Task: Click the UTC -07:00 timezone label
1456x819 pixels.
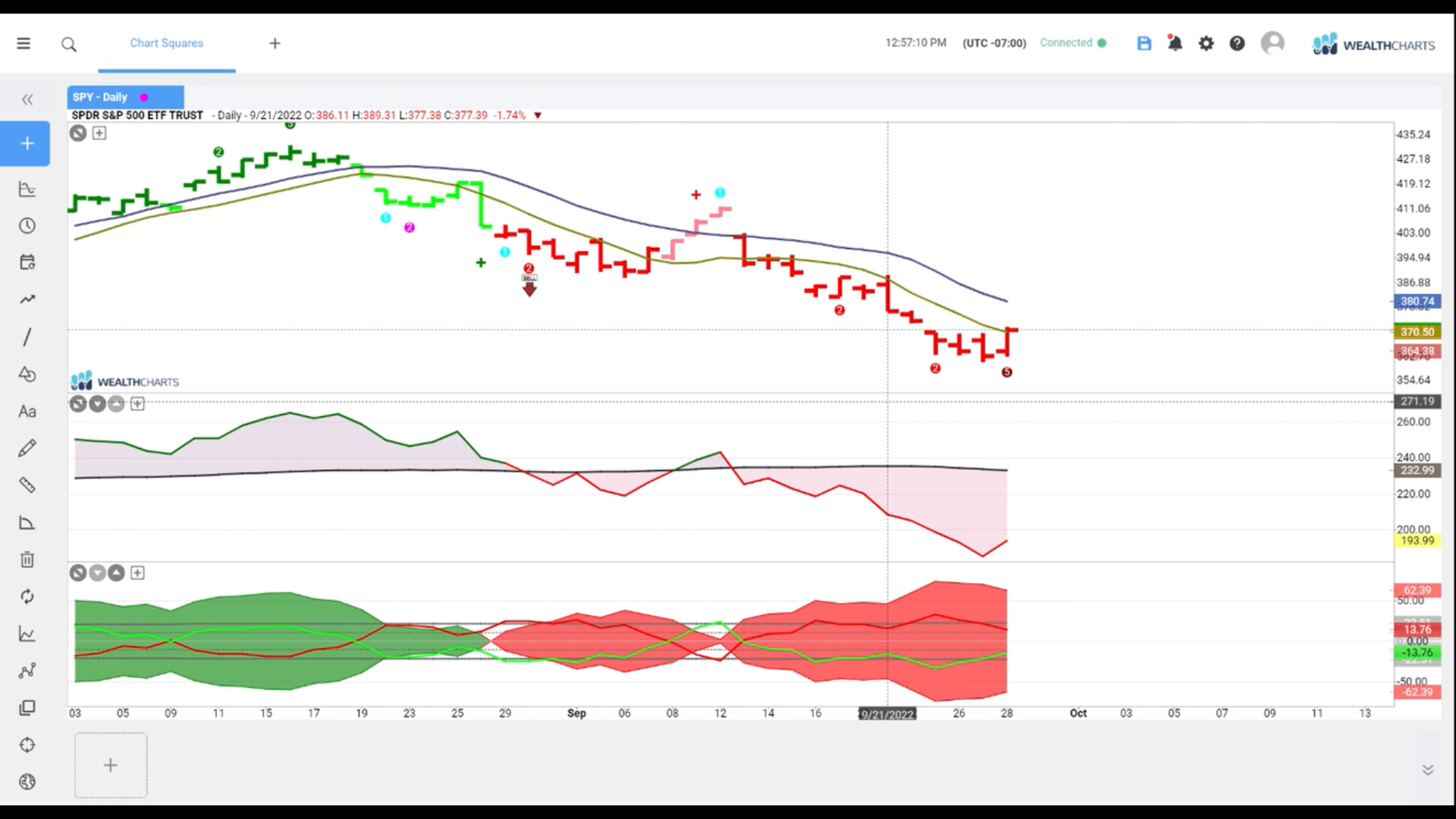Action: click(x=994, y=43)
